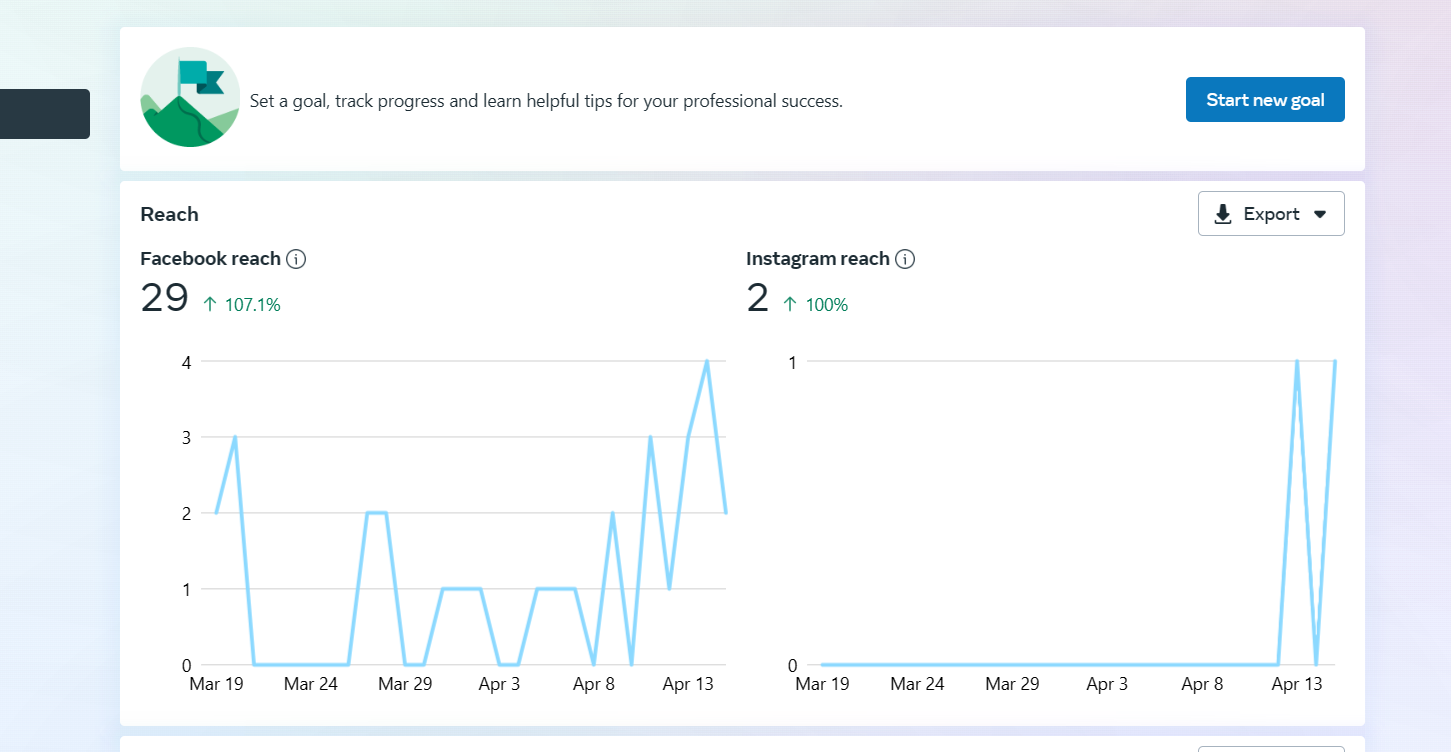Click the download icon in Export button
Image resolution: width=1451 pixels, height=752 pixels.
click(x=1223, y=214)
